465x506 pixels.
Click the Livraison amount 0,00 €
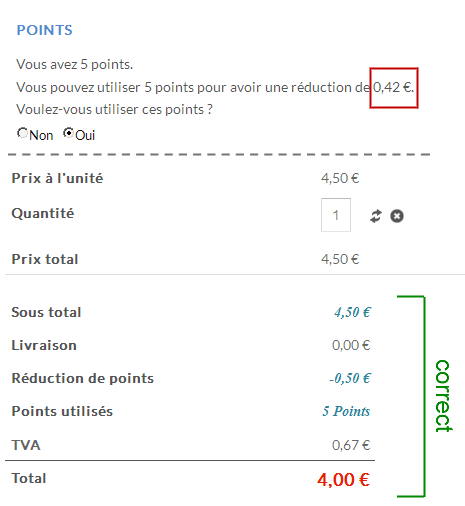pos(351,345)
